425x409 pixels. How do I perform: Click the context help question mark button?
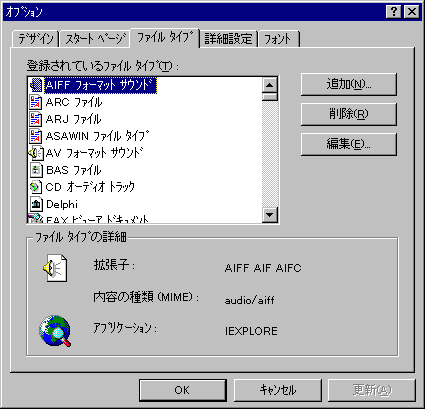pos(394,12)
